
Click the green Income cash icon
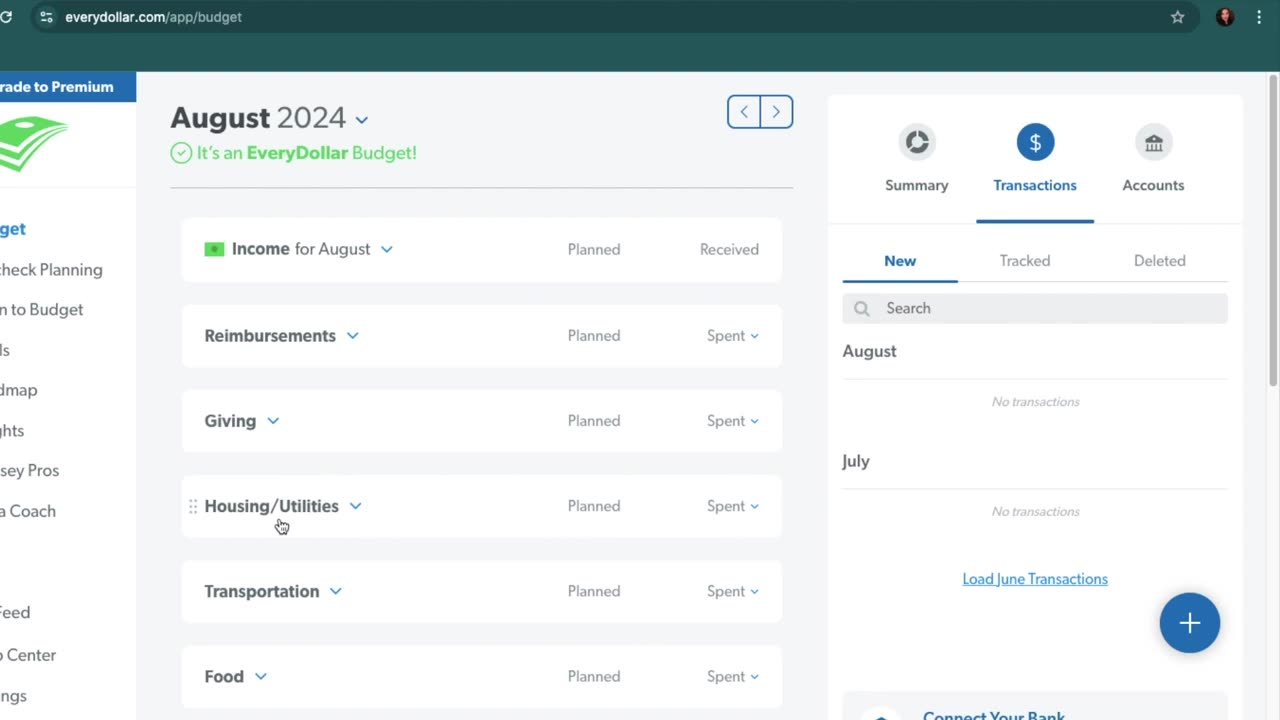(214, 249)
